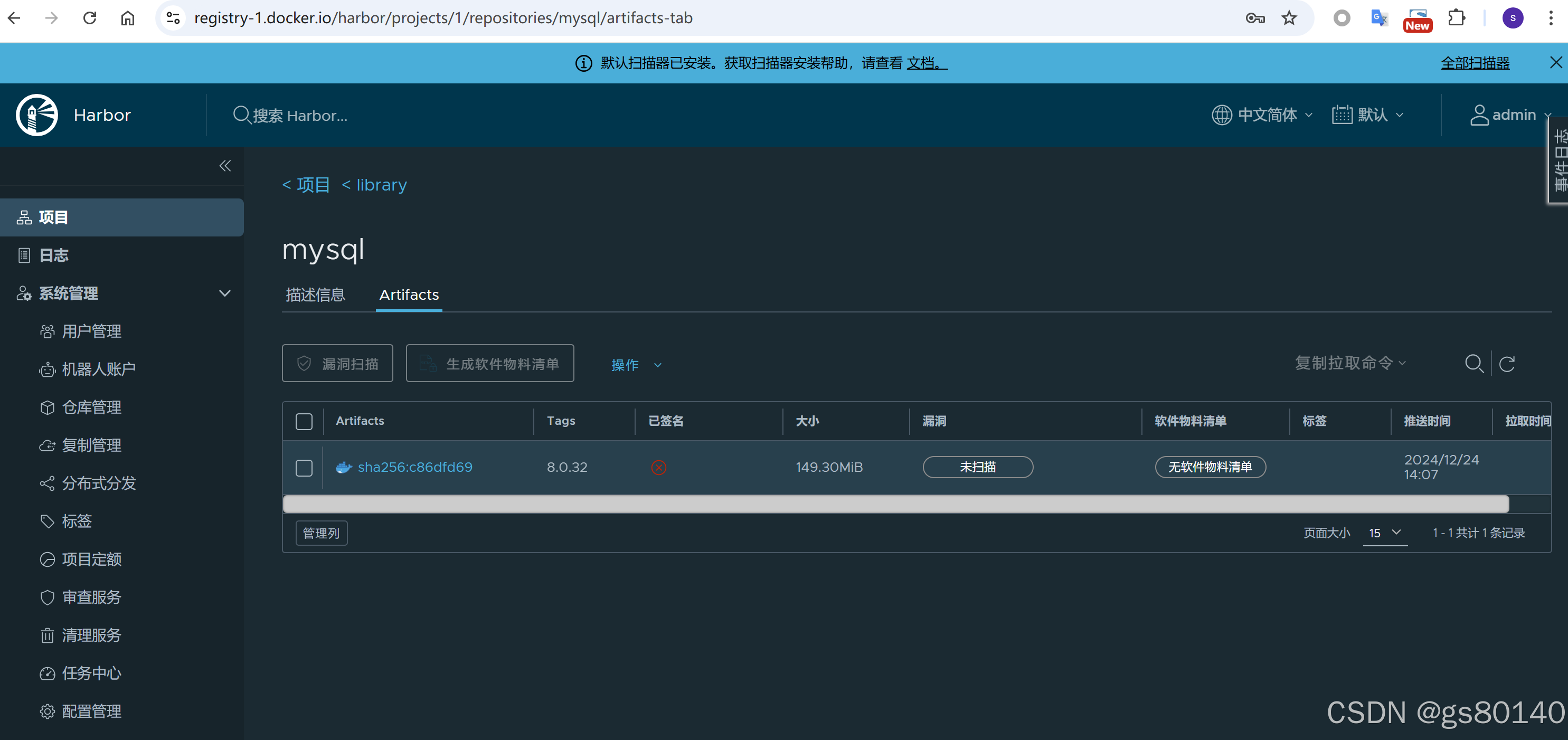The image size is (1568, 740).
Task: Collapse the sidebar with double-chevron icon
Action: [x=225, y=166]
